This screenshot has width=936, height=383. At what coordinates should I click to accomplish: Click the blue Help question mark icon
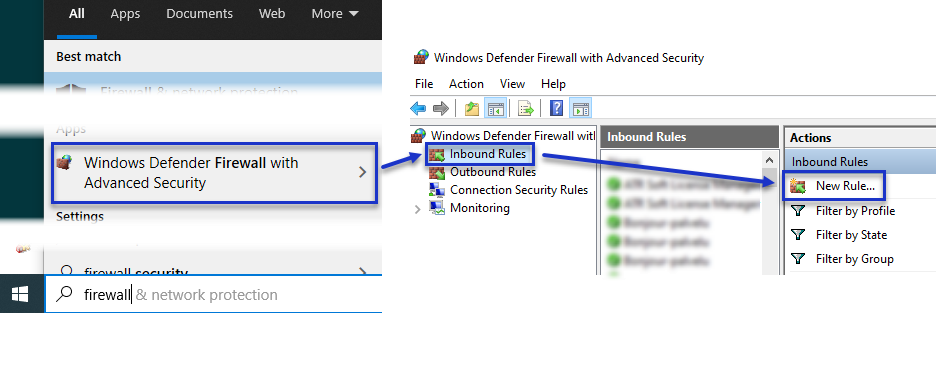557,108
